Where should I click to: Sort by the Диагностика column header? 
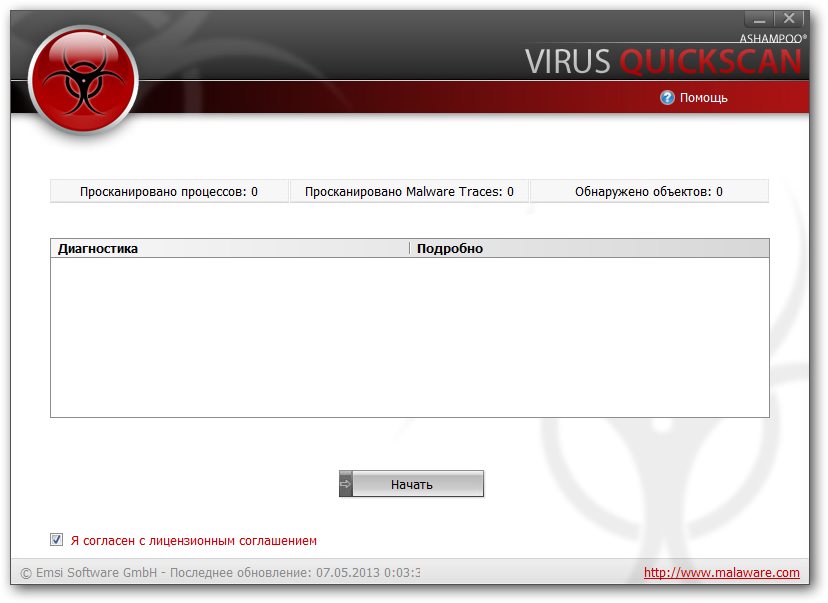point(230,249)
